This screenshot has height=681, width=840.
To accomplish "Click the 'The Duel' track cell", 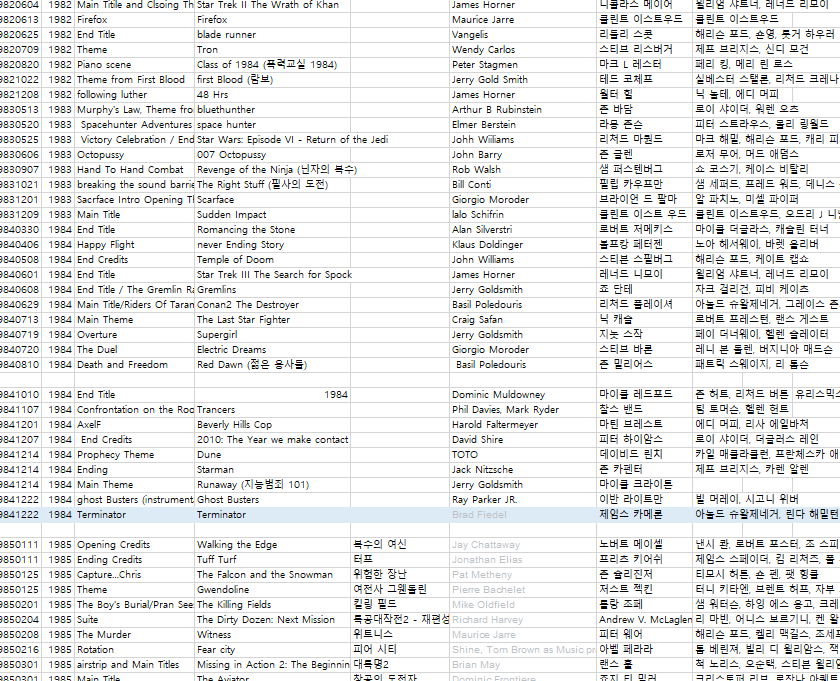I will (x=134, y=350).
